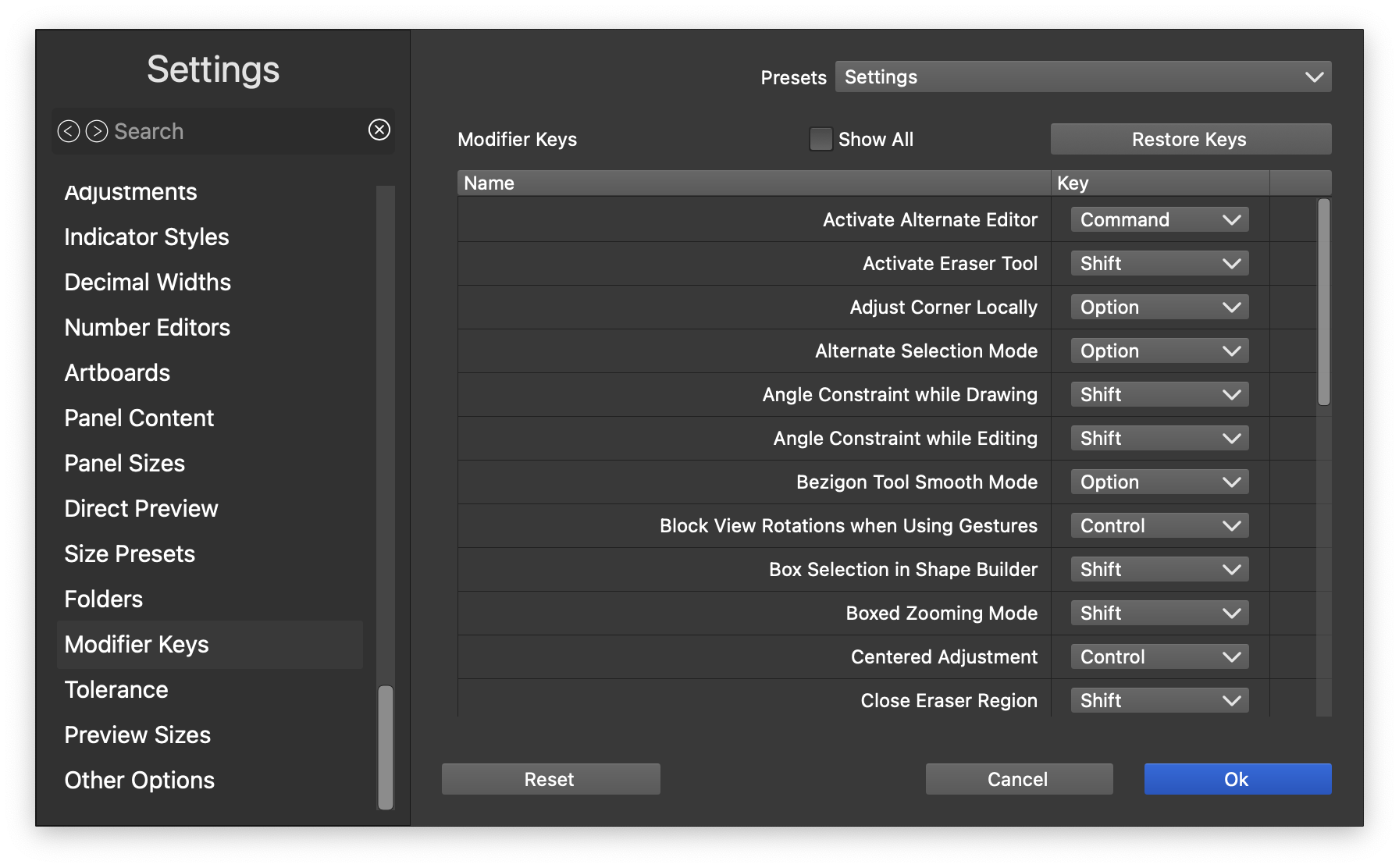Confirm settings with Ok button

pyautogui.click(x=1237, y=779)
